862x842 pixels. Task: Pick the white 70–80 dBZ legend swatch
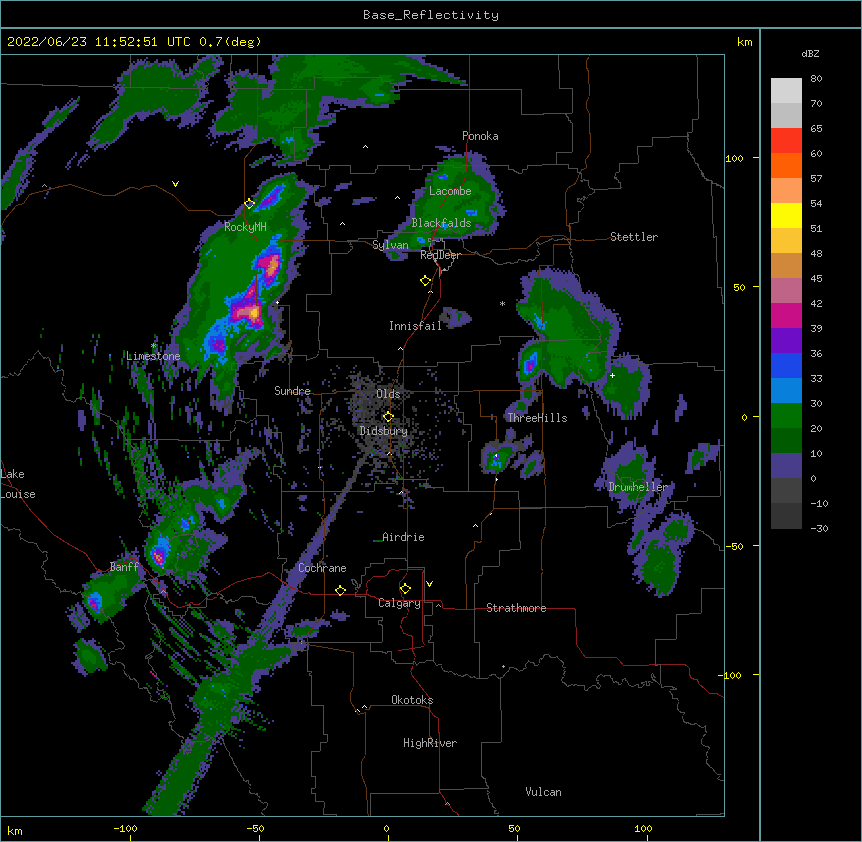(x=786, y=91)
